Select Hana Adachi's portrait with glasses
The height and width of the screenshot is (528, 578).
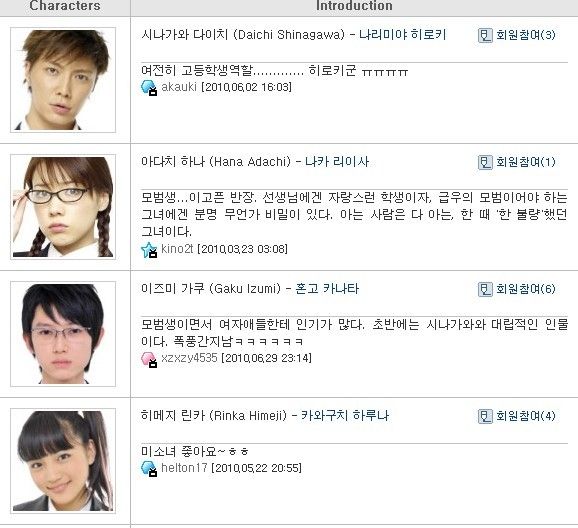63,207
